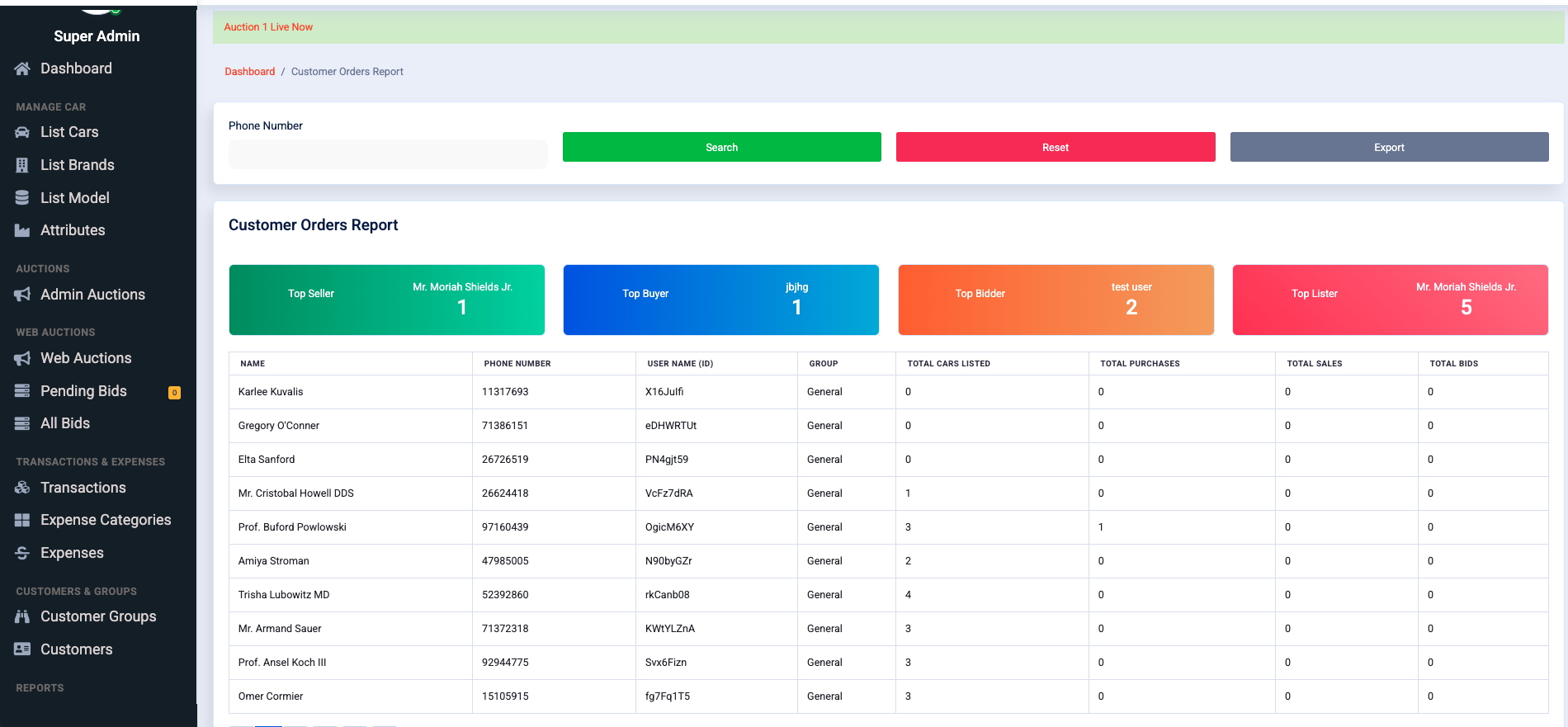Open Expense Categories from the sidebar
The image size is (1568, 727).
coord(106,520)
